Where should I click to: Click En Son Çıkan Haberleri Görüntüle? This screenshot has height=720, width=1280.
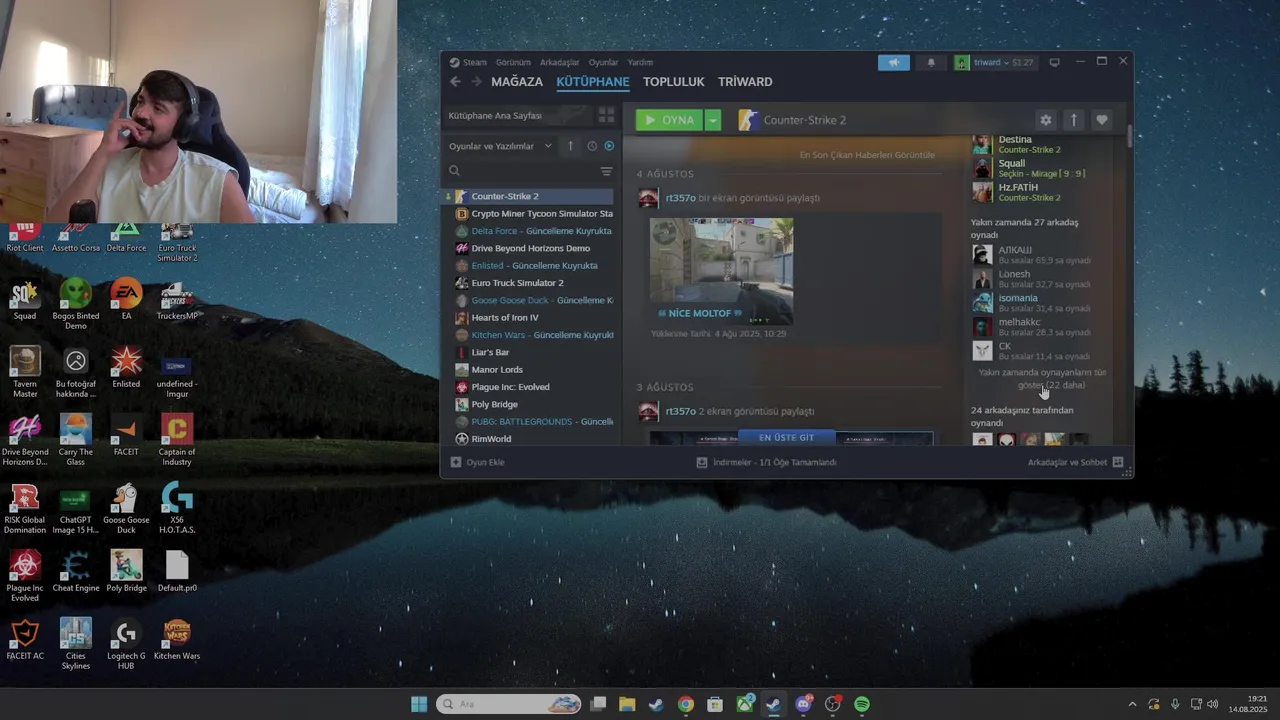[x=867, y=155]
